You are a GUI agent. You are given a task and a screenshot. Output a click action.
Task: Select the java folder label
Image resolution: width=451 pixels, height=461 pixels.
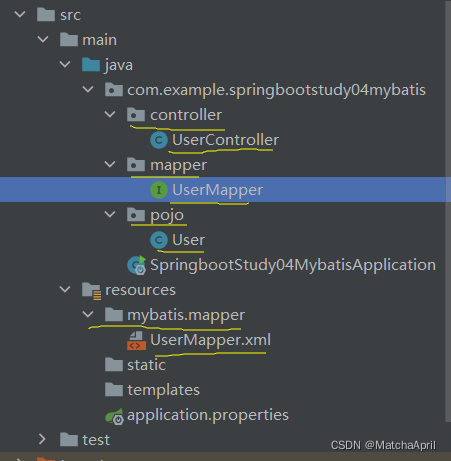119,65
